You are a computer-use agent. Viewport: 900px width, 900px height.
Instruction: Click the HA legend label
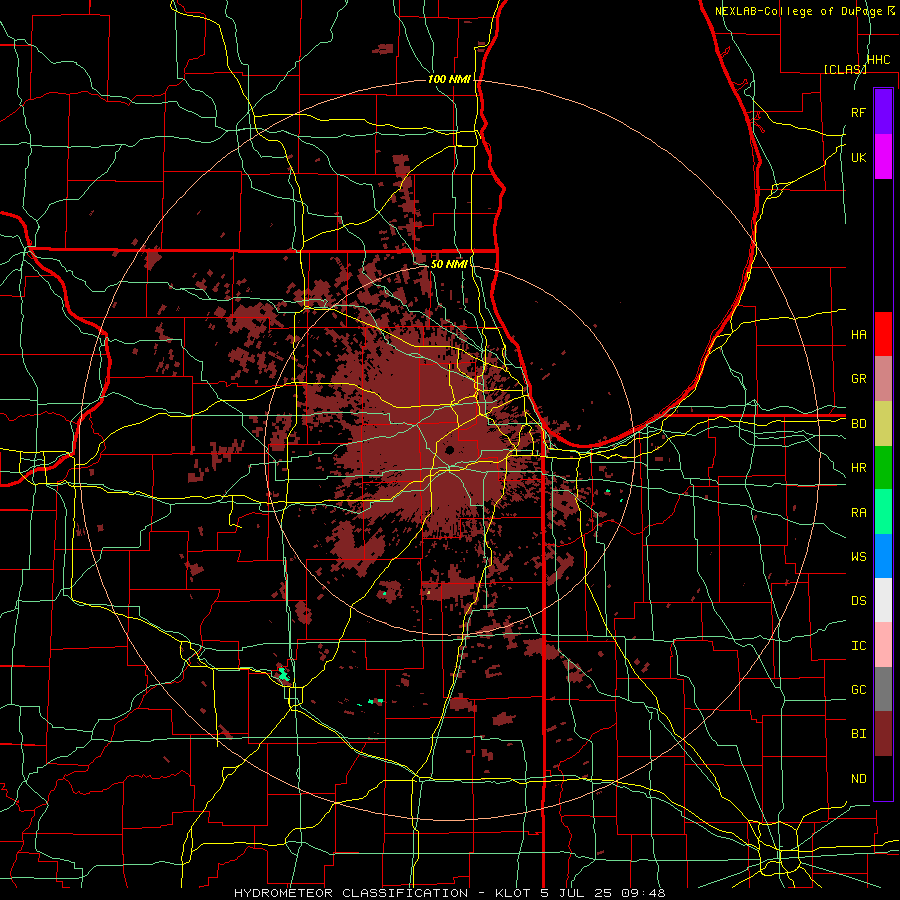[x=858, y=335]
